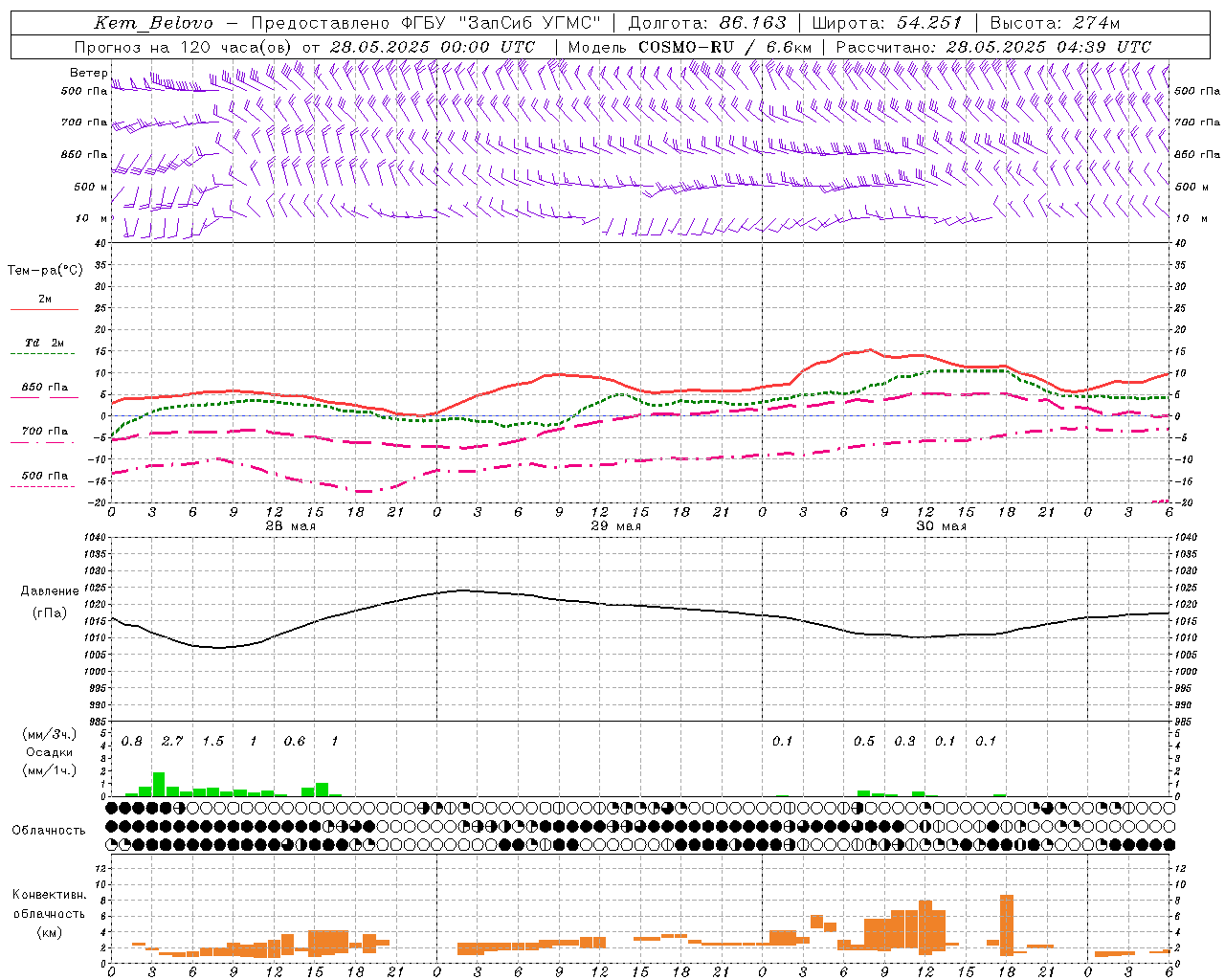Select the forecast line Прогноз на 120 часа(ов)

click(184, 47)
